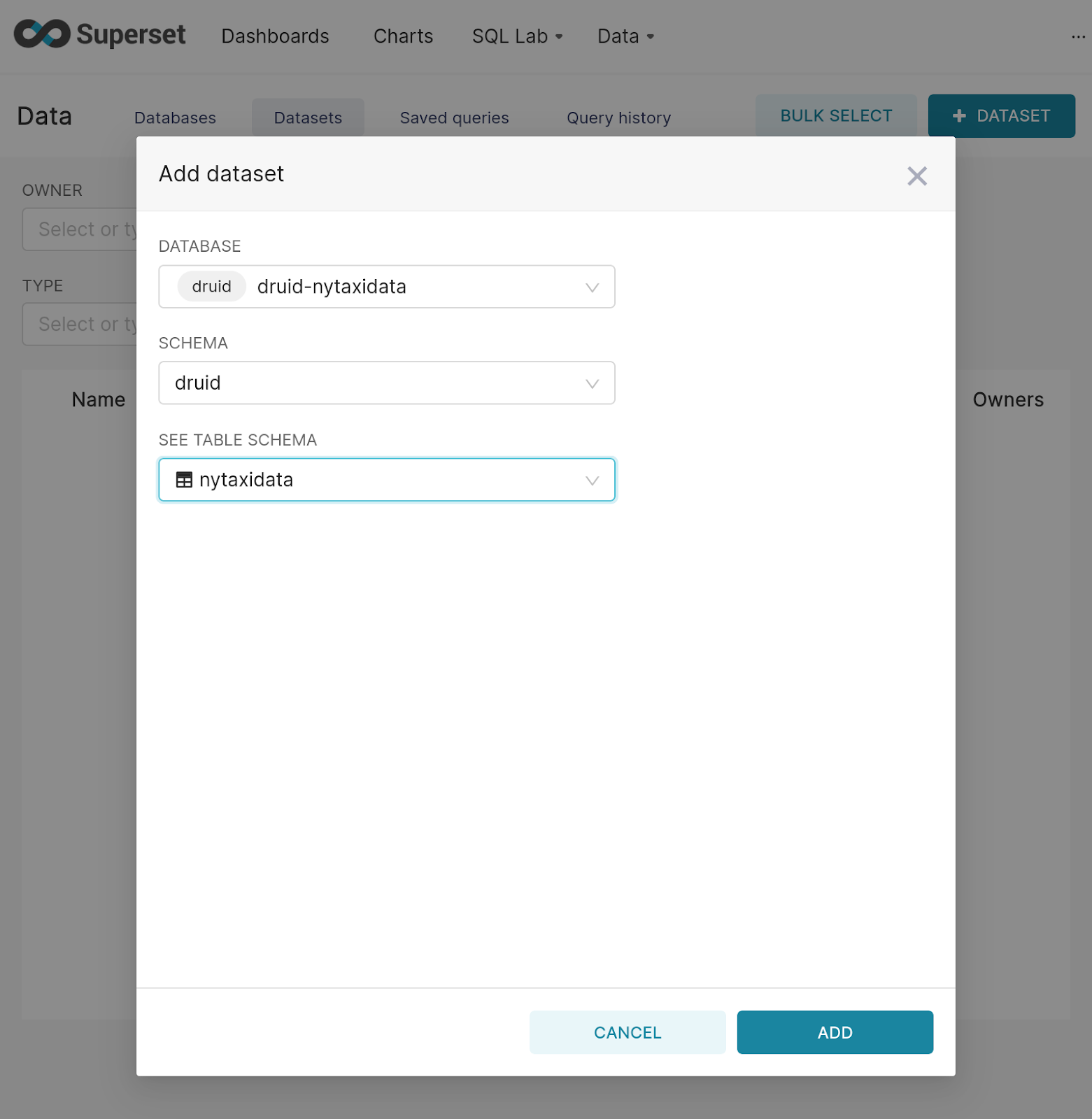The image size is (1092, 1119).
Task: Click the druid tag in Database field
Action: coord(211,287)
